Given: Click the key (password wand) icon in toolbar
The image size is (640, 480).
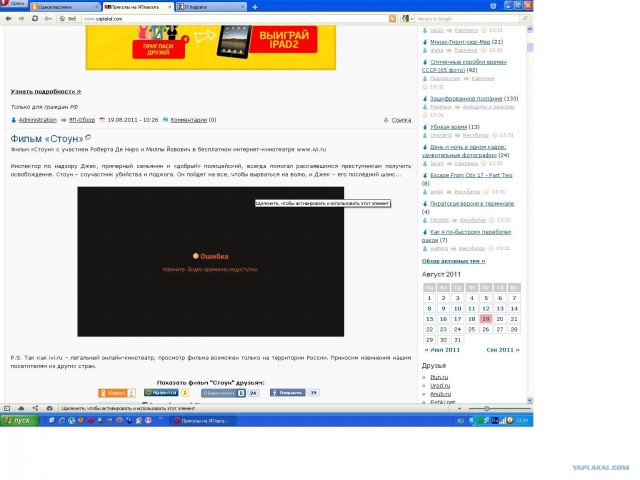Looking at the screenshot, I should point(48,18).
